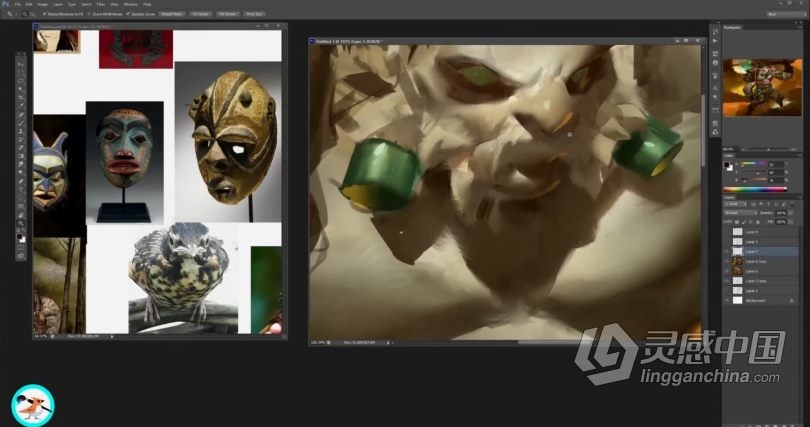
Task: Click the Lock Transparent Pixels icon
Action: pos(737,222)
